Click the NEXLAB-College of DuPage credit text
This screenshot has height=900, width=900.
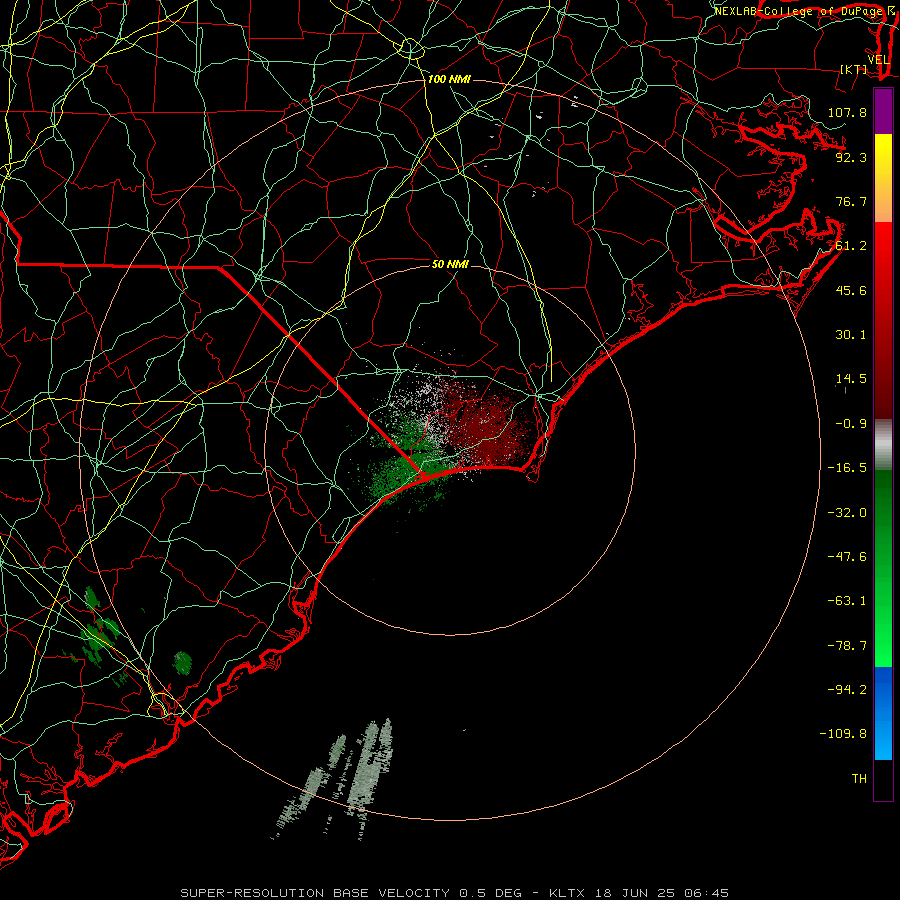[799, 11]
